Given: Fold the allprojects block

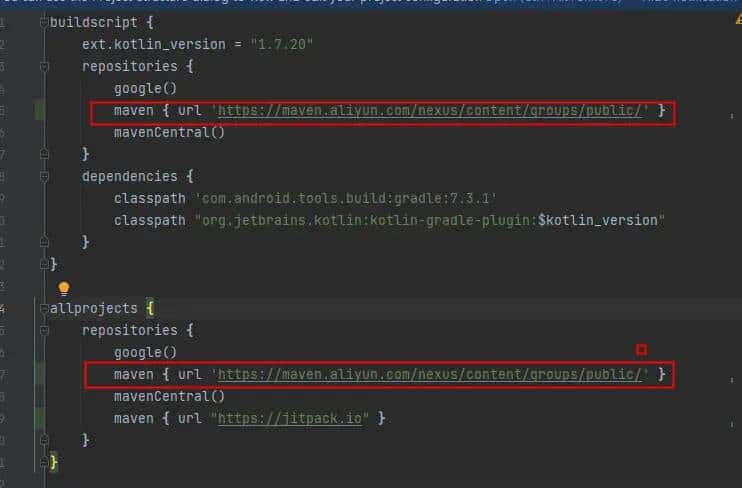Looking at the screenshot, I should (44, 309).
